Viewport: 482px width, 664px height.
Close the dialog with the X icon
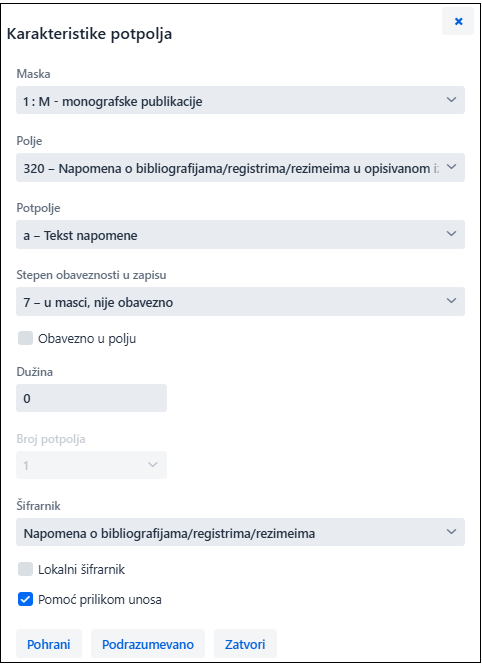[458, 21]
